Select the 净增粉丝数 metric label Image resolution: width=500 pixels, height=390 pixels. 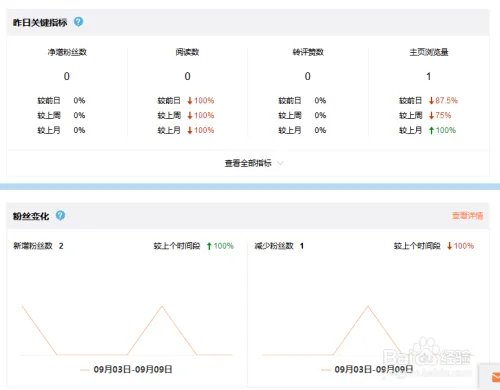click(x=67, y=52)
